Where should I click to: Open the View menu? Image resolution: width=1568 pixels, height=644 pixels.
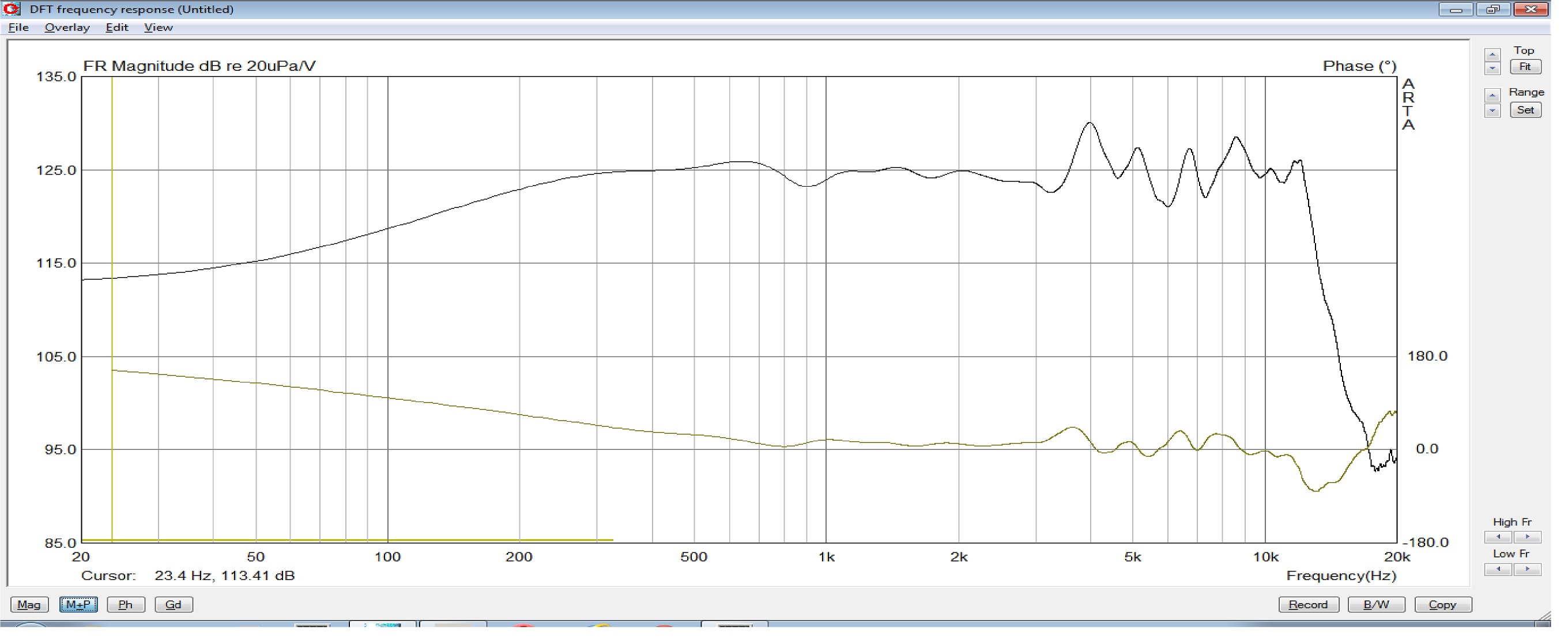coord(159,28)
